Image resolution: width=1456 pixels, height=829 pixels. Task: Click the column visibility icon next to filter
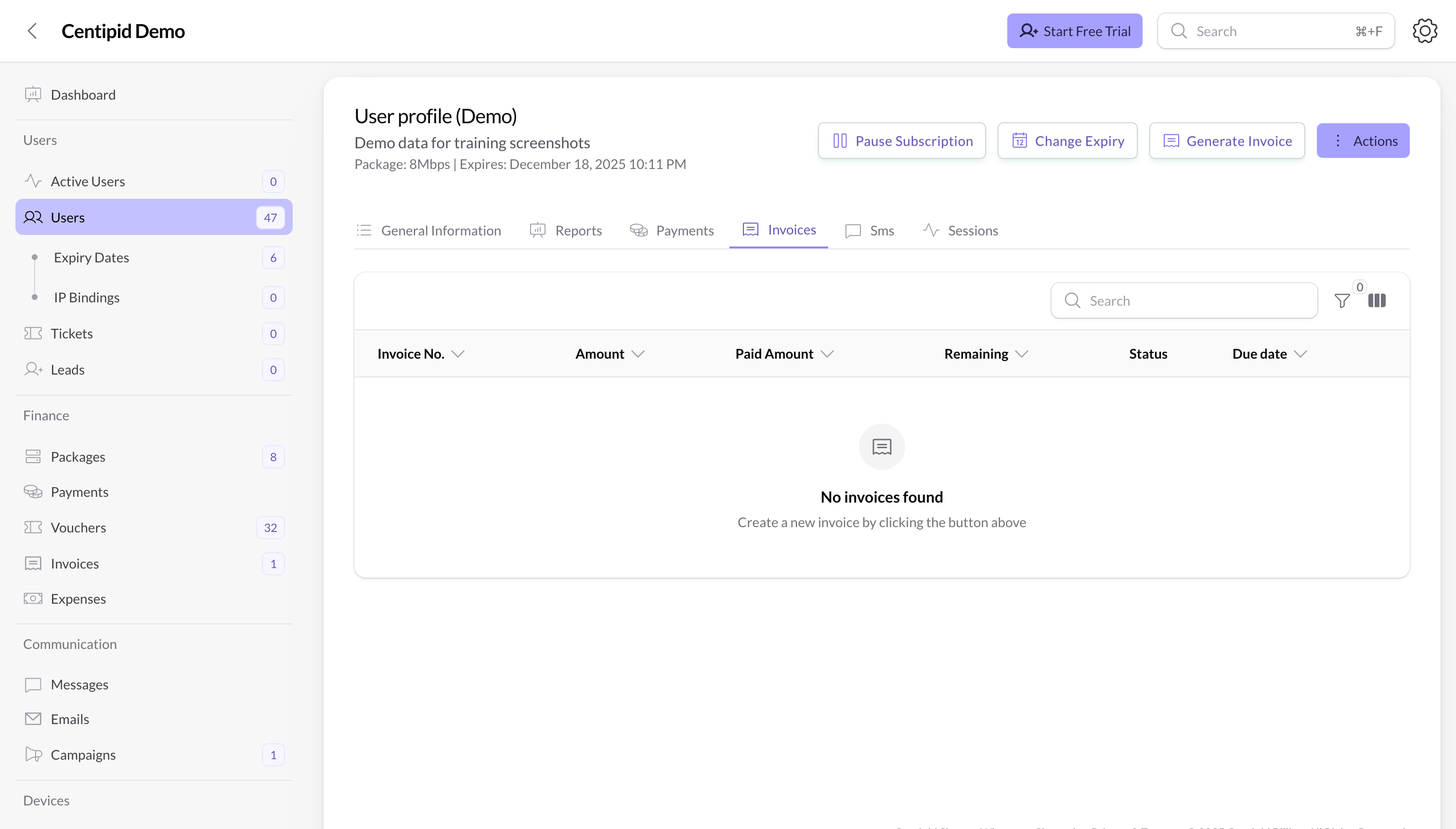[1378, 300]
